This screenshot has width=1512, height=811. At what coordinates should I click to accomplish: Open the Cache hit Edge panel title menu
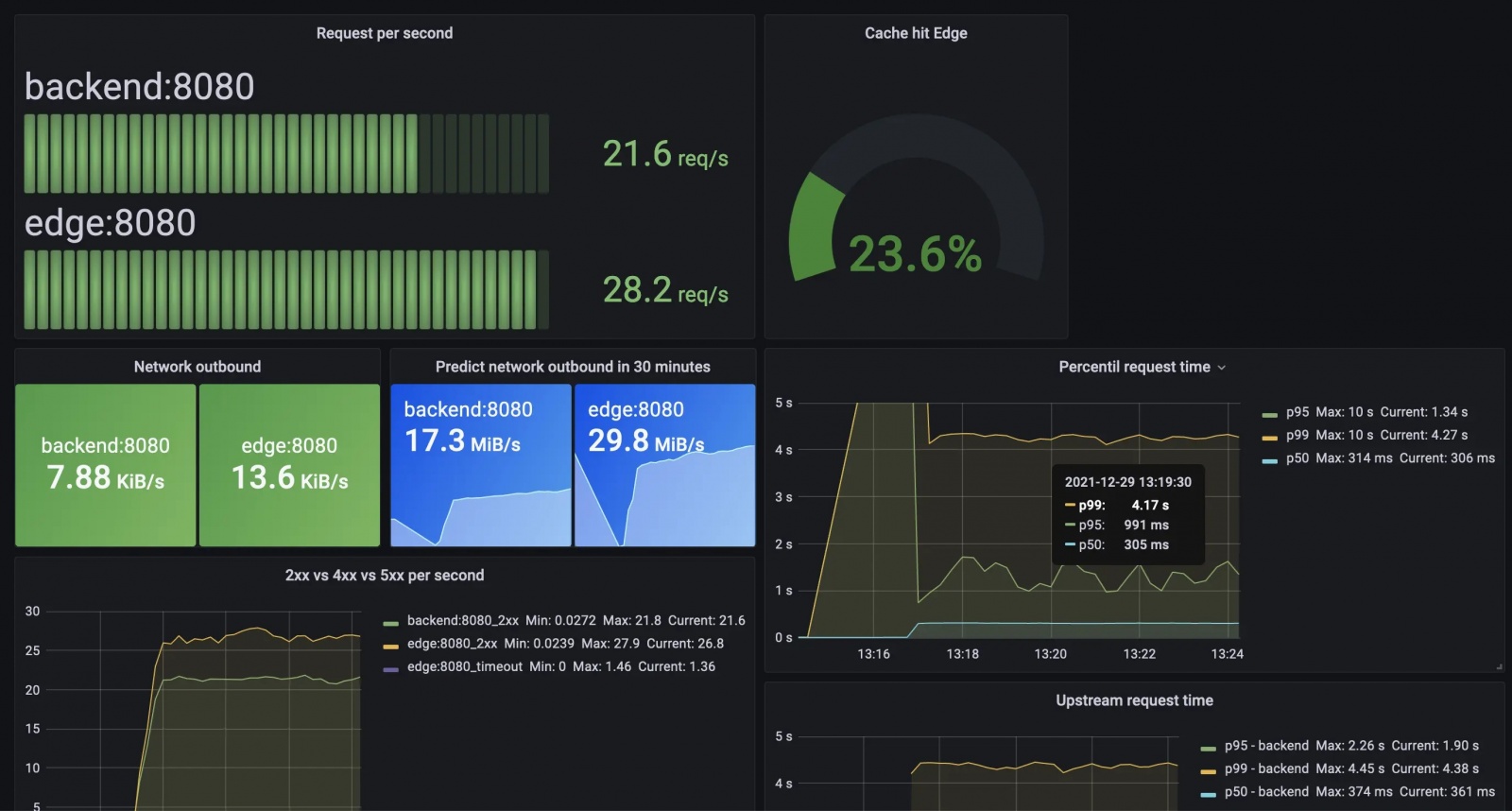point(916,33)
